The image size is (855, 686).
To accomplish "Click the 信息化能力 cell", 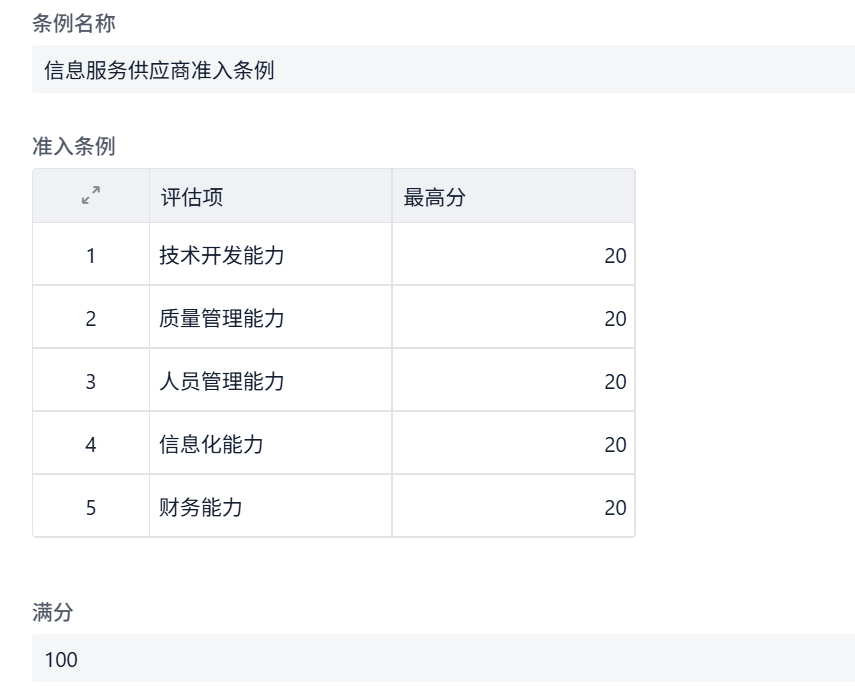I will pos(270,444).
